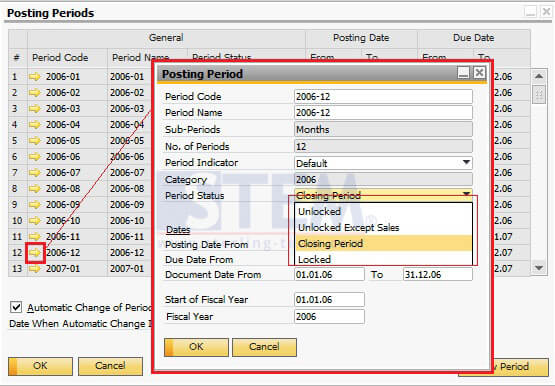Open link arrow for period 2006-03
Image resolution: width=555 pixels, height=386 pixels.
click(x=35, y=109)
